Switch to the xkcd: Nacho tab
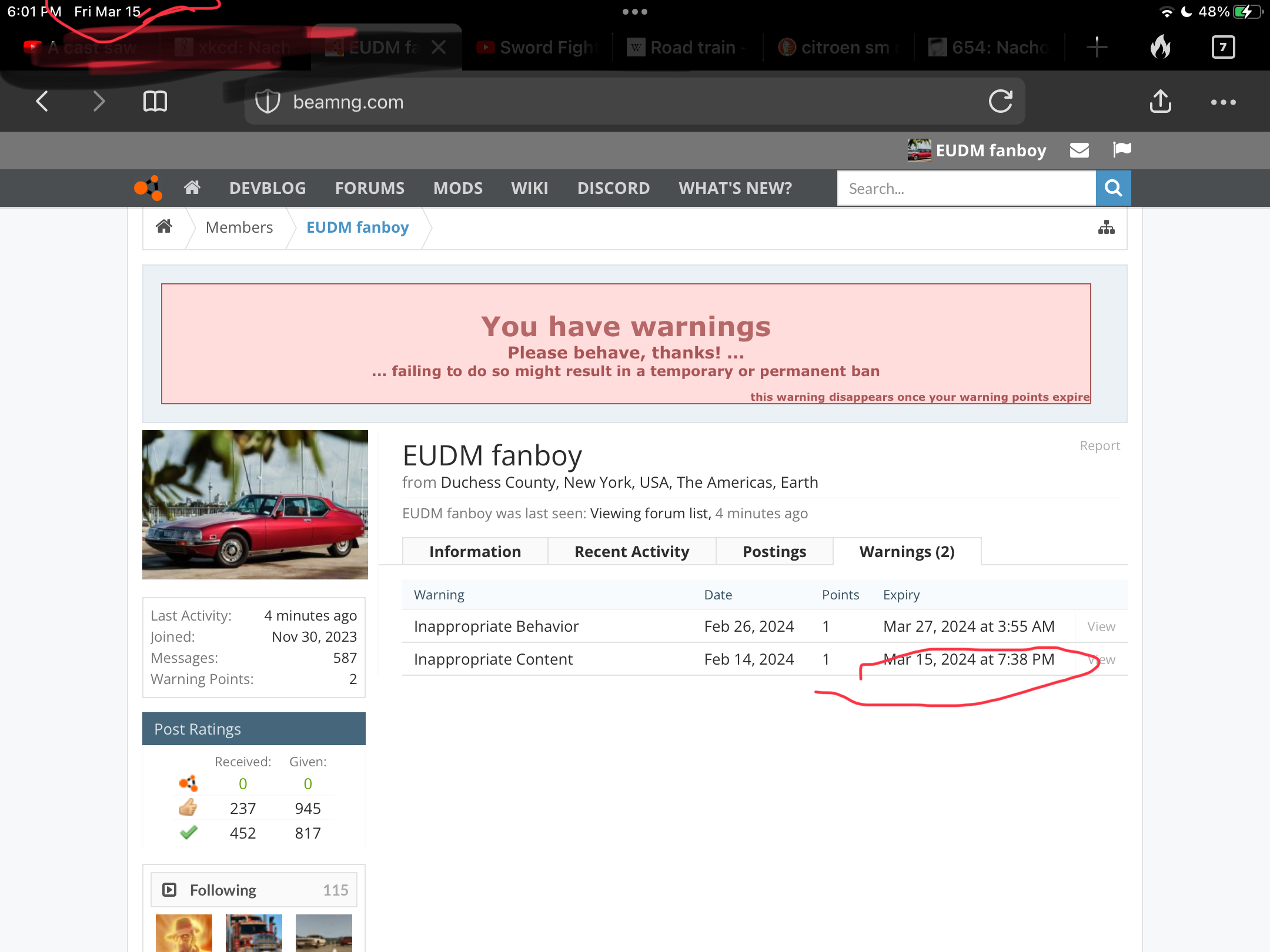The image size is (1270, 952). (235, 47)
